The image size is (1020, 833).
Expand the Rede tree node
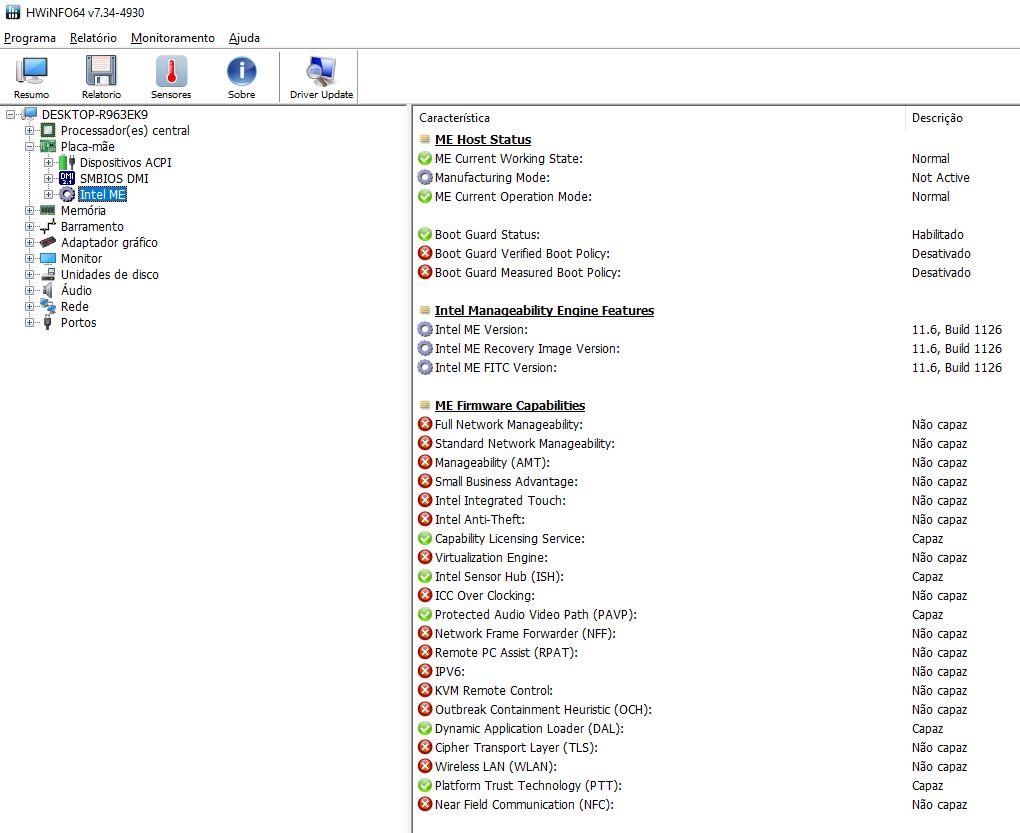[29, 306]
